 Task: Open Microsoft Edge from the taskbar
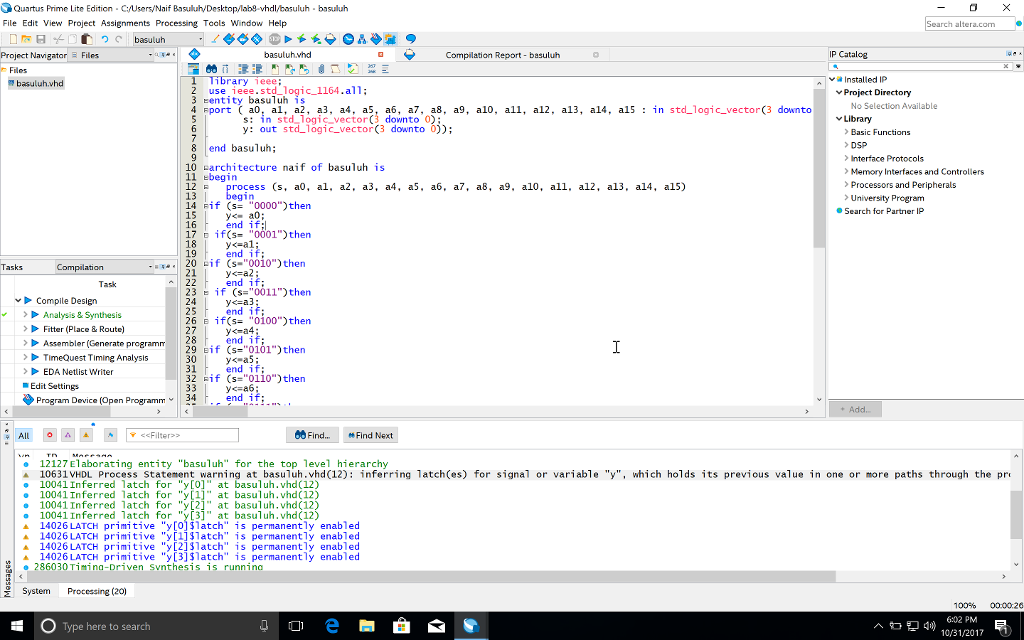point(332,626)
